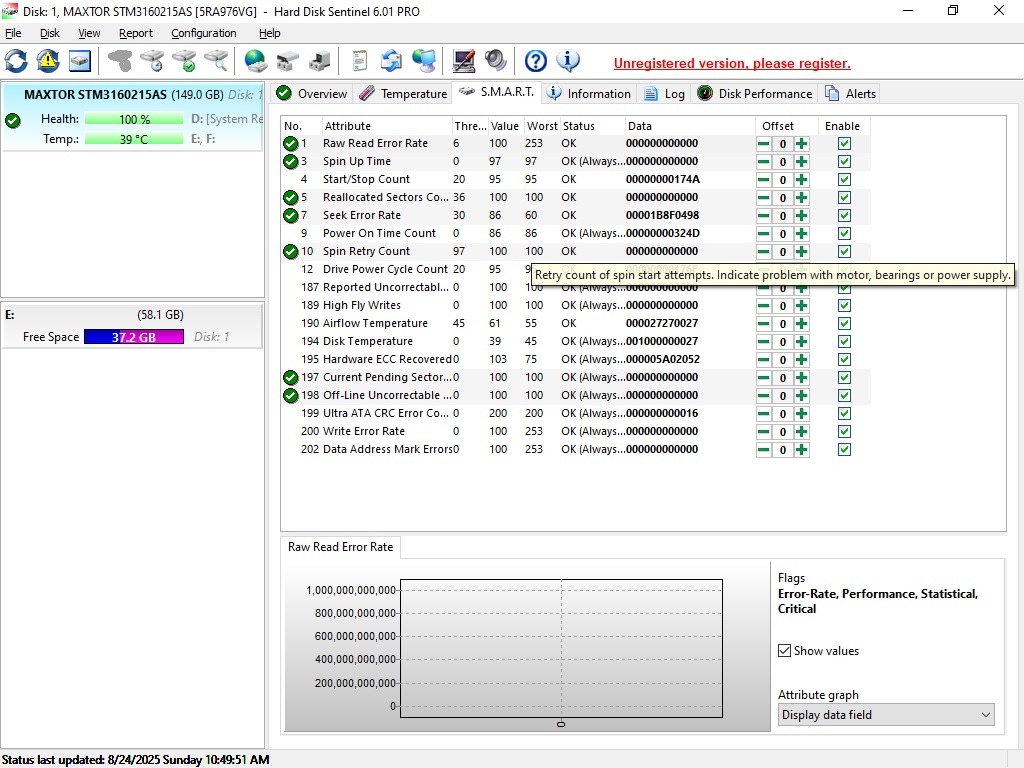The image size is (1024, 768).
Task: Click the globe with disk toolbar icon
Action: click(255, 61)
